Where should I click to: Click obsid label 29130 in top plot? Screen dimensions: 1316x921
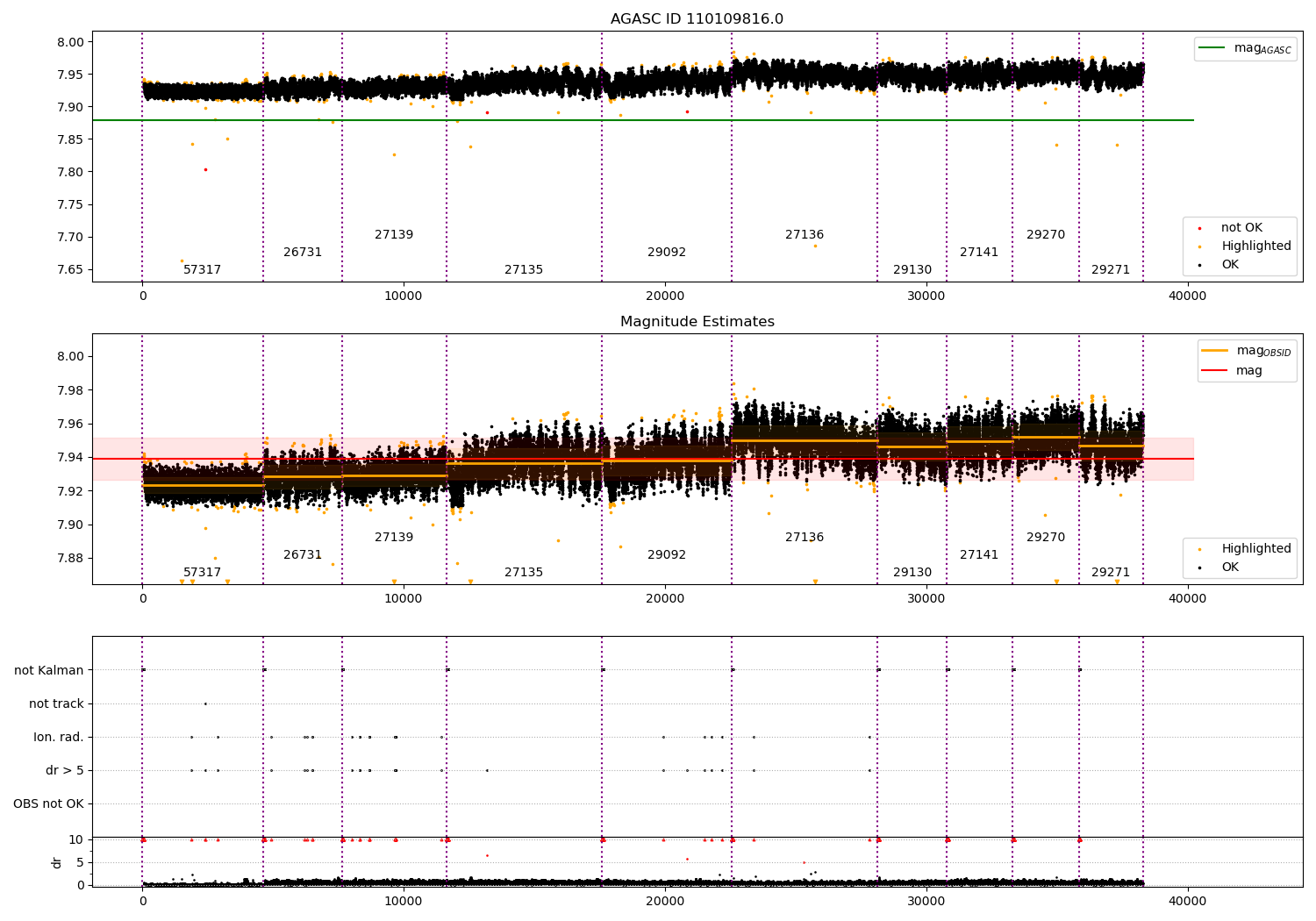click(x=912, y=270)
